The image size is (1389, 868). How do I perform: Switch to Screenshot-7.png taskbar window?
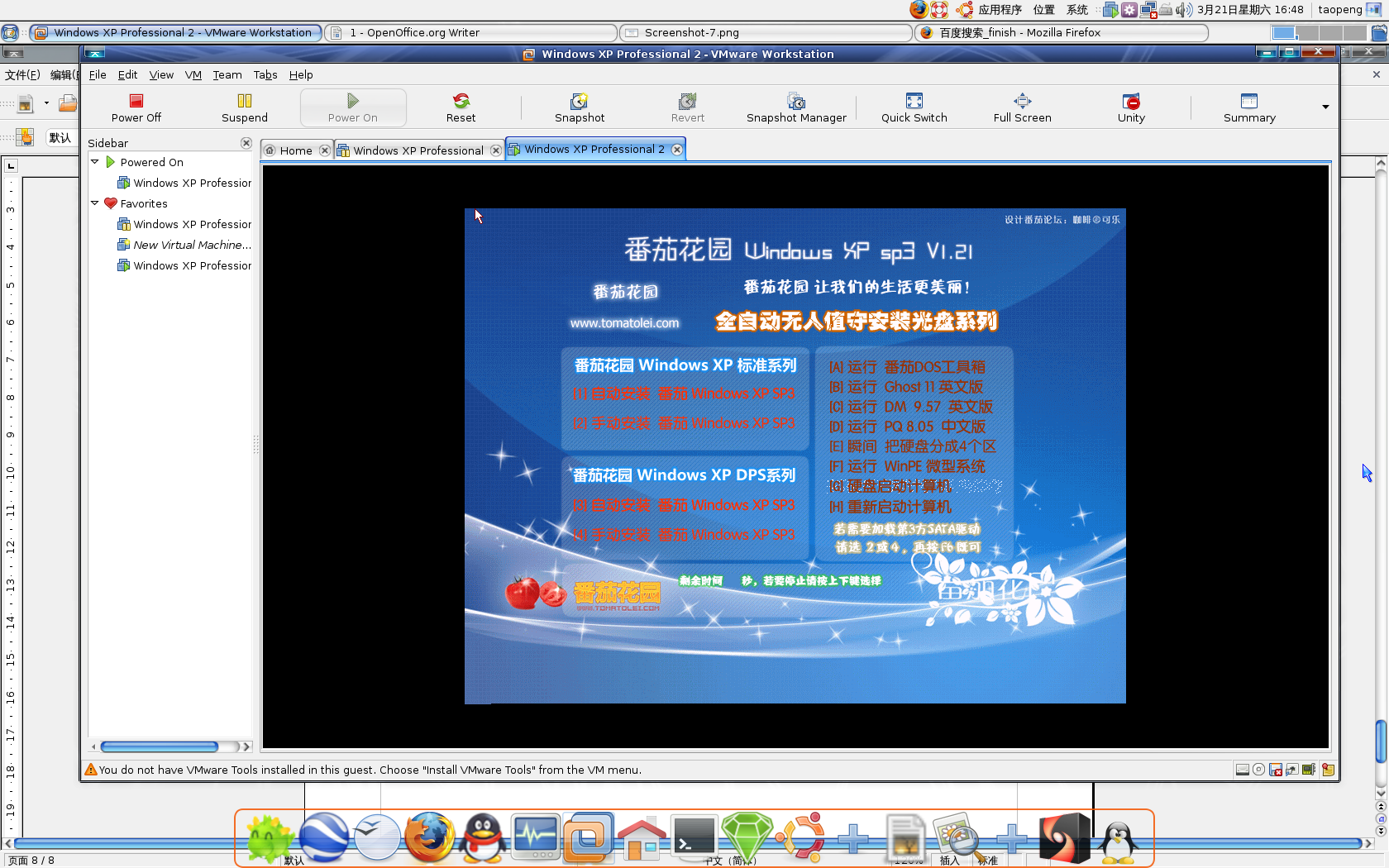click(766, 32)
